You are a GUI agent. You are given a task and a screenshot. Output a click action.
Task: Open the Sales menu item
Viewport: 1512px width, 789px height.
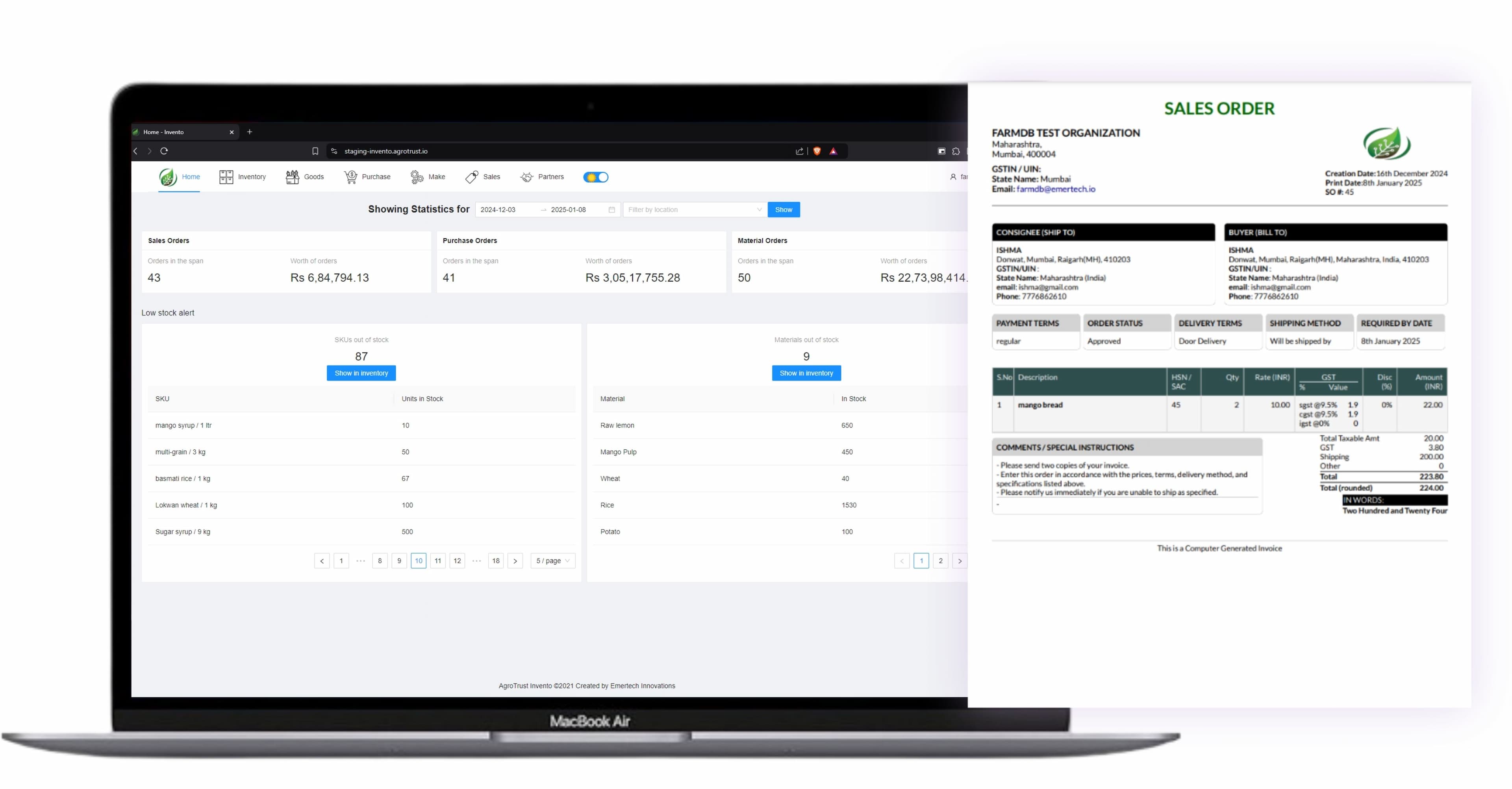(x=492, y=177)
